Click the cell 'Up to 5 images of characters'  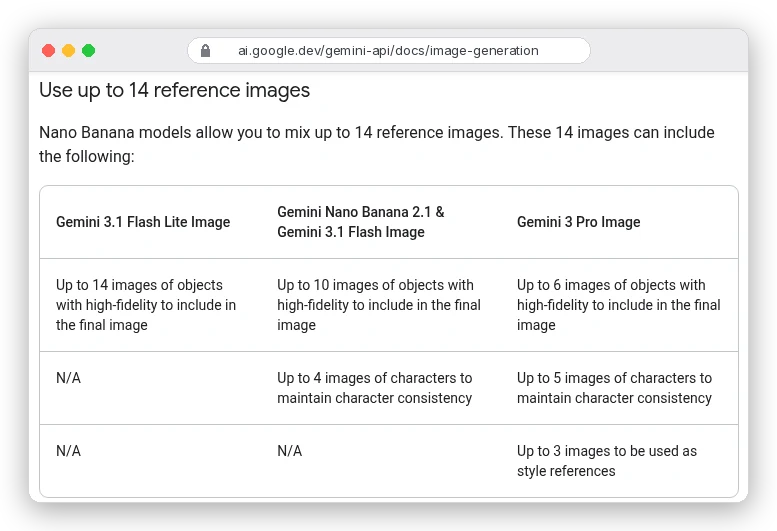pyautogui.click(x=614, y=388)
